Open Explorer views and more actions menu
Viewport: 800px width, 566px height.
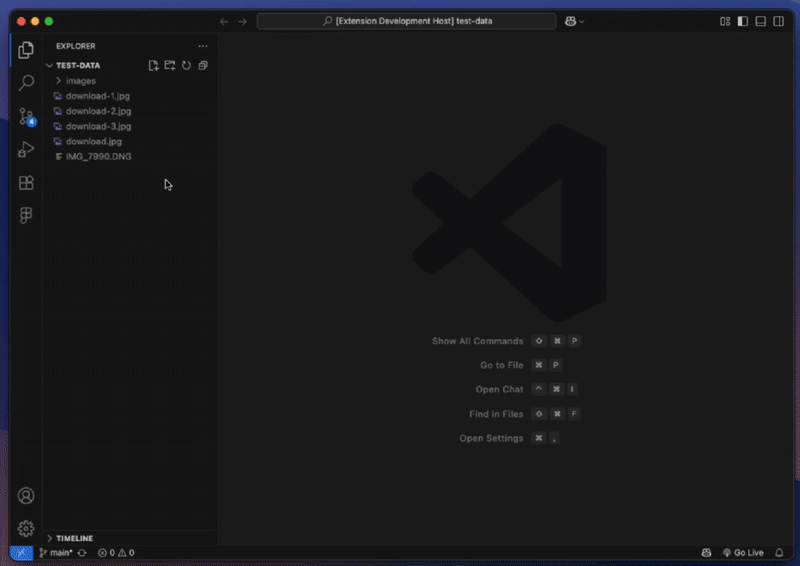click(x=203, y=46)
